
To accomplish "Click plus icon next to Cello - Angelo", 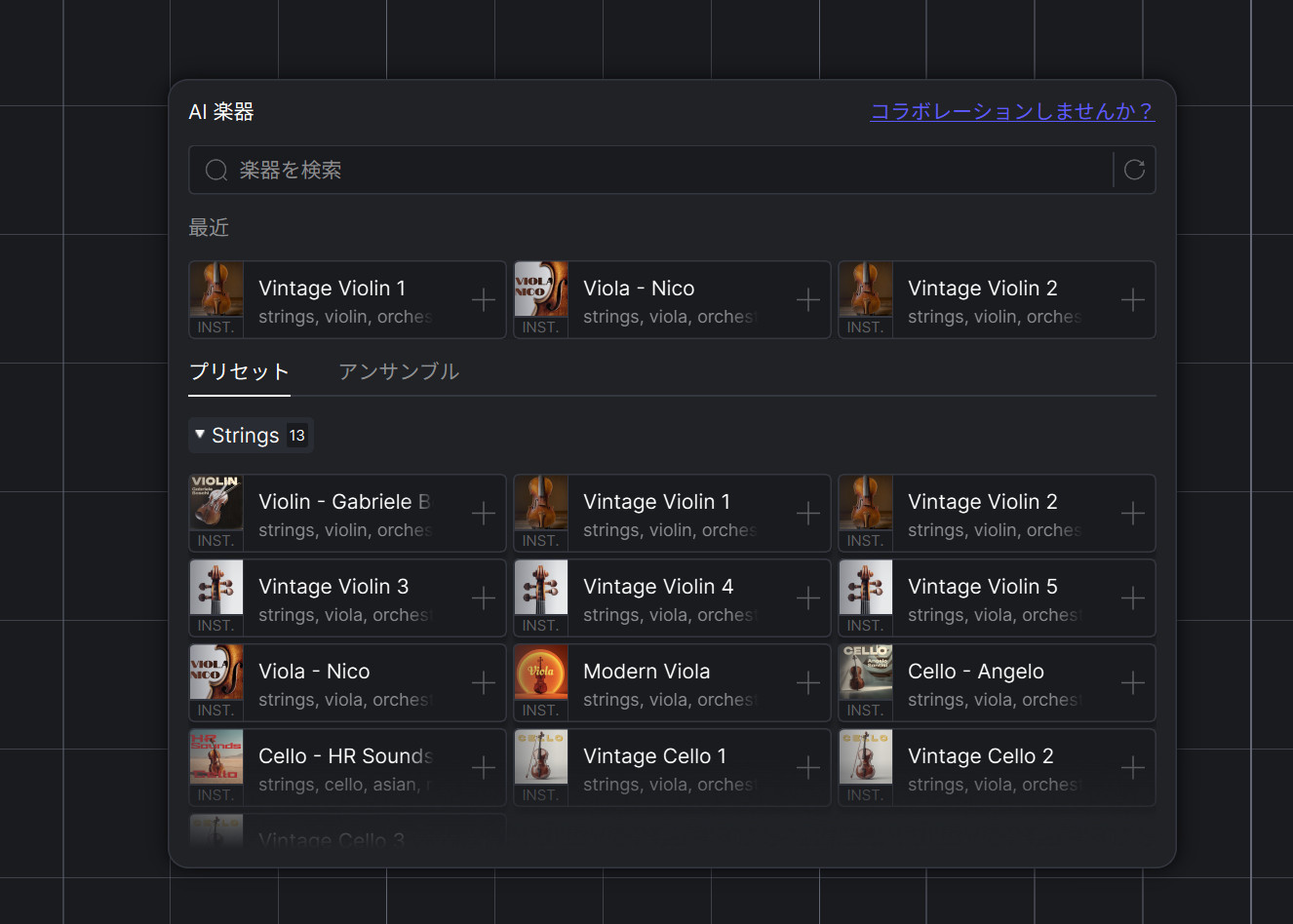I will pyautogui.click(x=1133, y=683).
